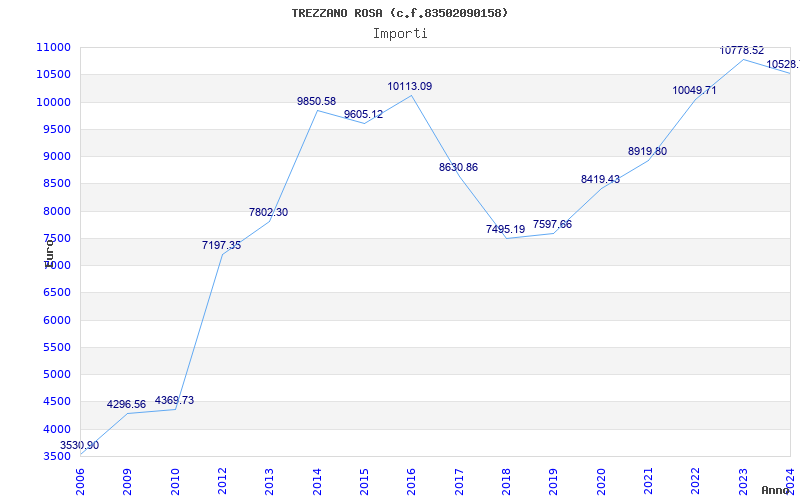The image size is (800, 500).
Task: Click the y-axis value 4500
Action: (x=57, y=402)
